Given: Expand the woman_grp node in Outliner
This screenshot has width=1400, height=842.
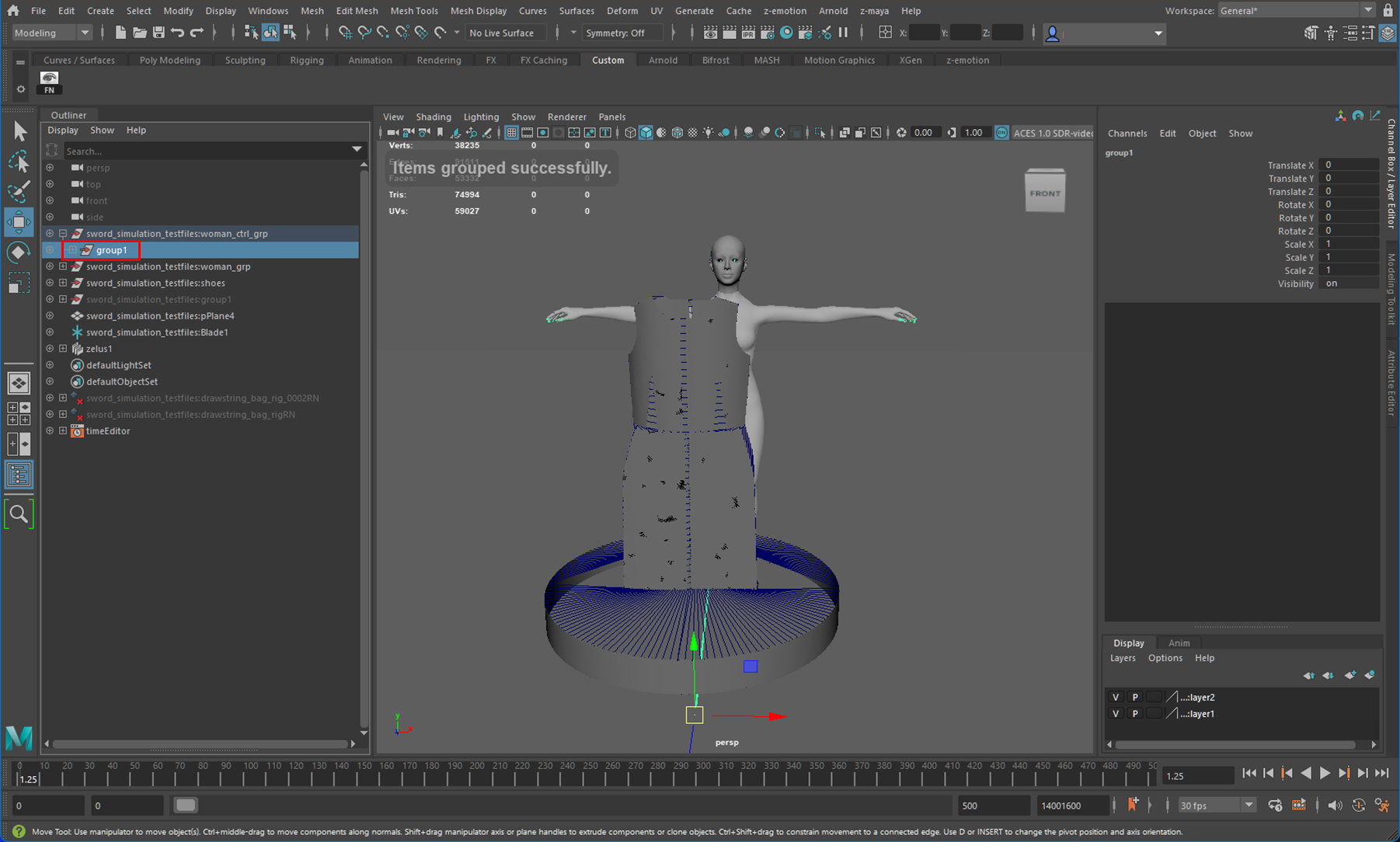Looking at the screenshot, I should click(63, 266).
